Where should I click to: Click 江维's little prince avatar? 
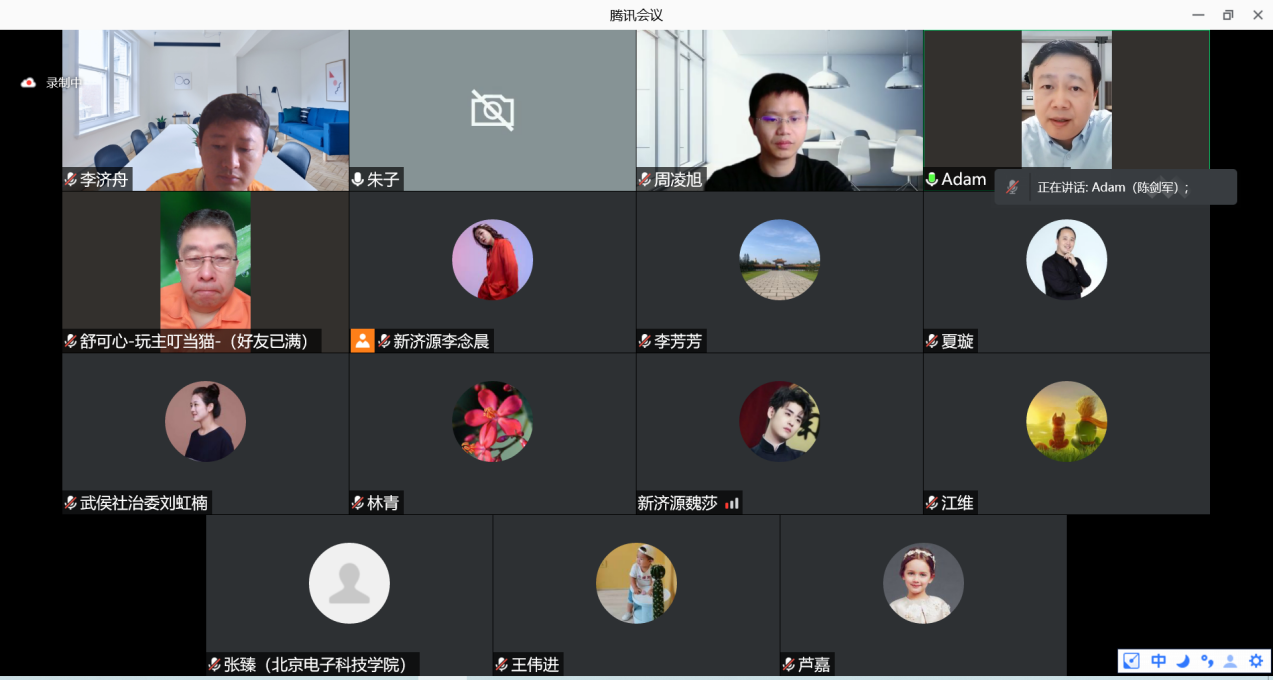[1067, 421]
